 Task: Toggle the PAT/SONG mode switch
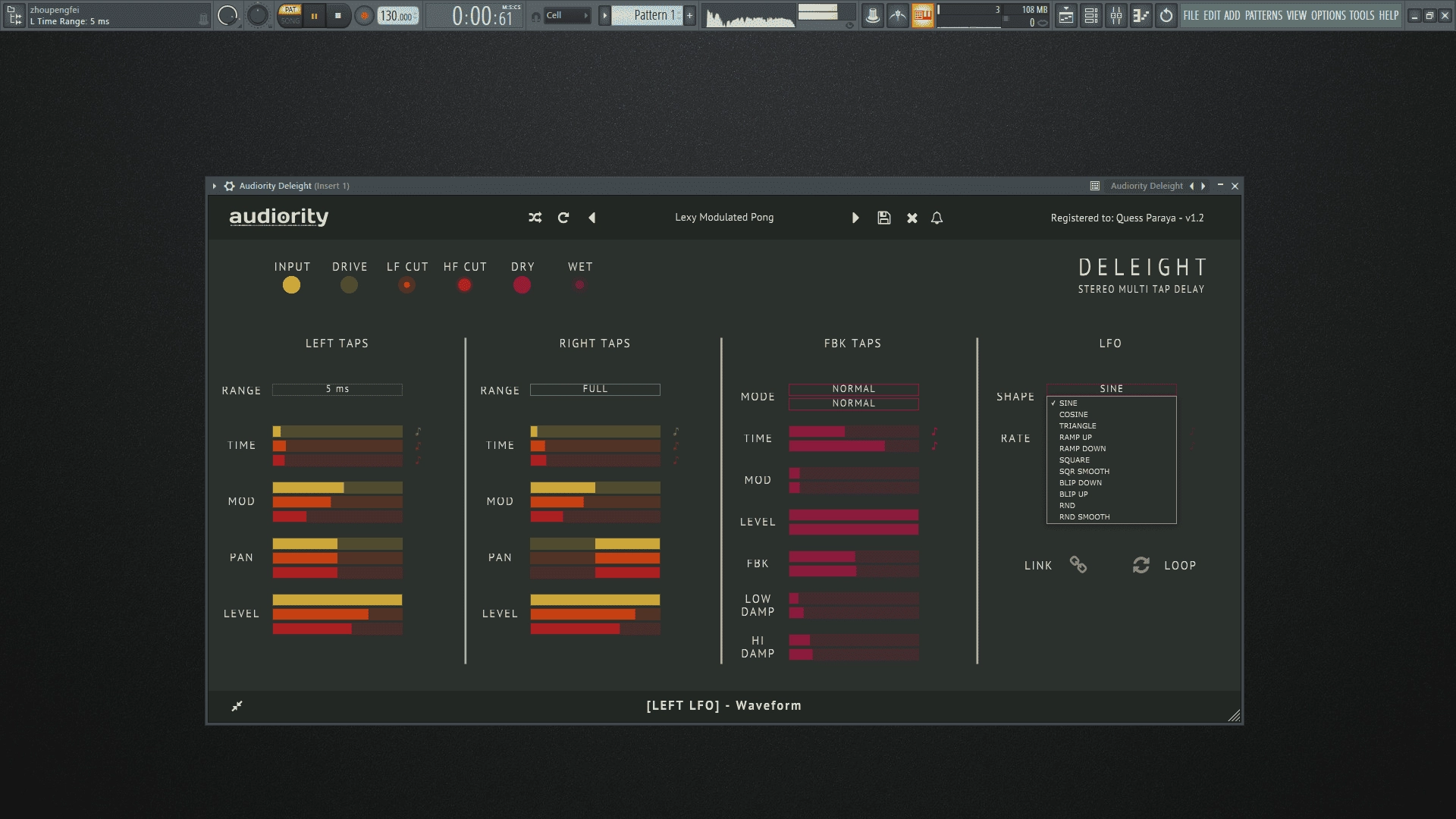[290, 15]
